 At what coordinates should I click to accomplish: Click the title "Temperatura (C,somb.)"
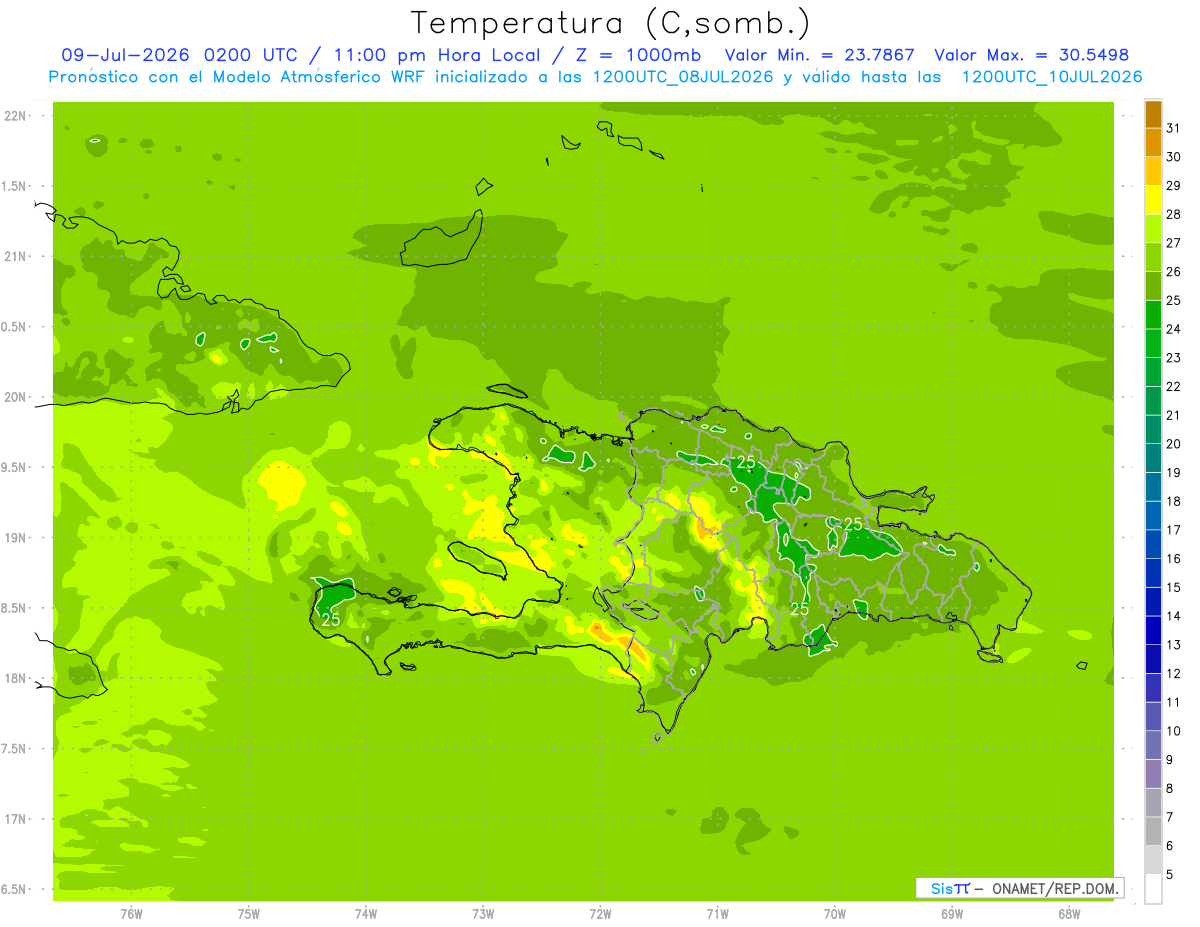(611, 23)
